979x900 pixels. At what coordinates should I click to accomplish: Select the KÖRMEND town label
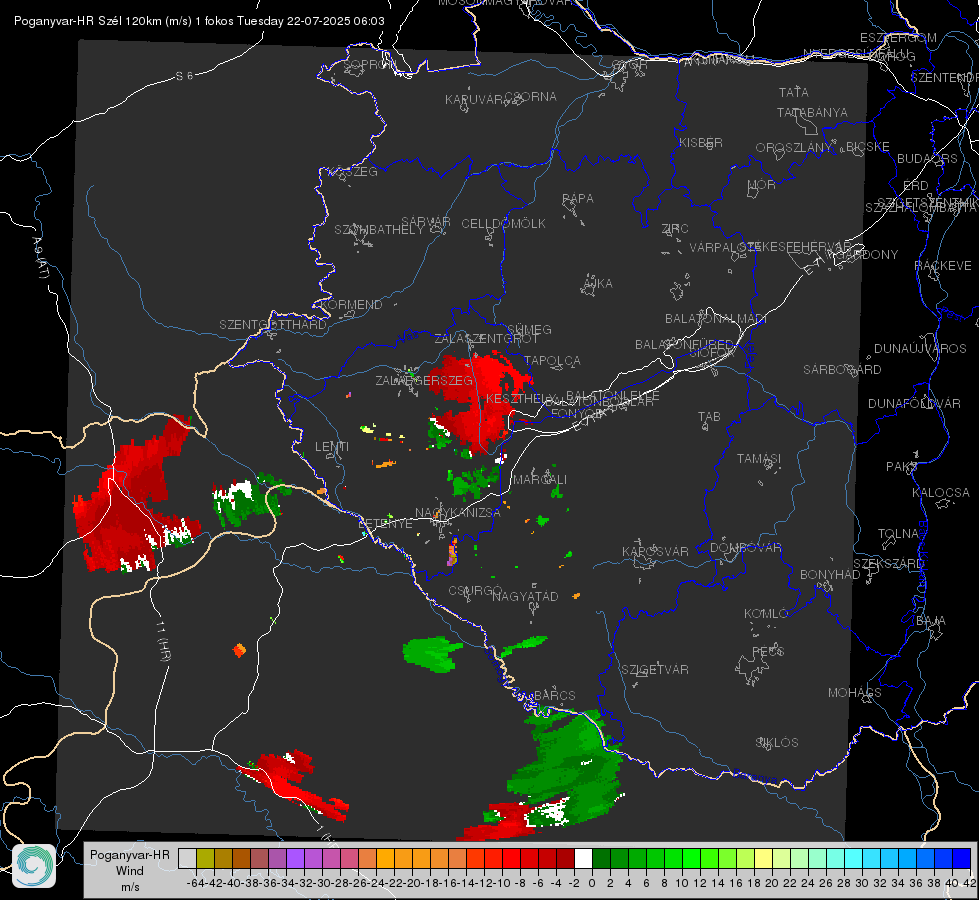[x=350, y=305]
